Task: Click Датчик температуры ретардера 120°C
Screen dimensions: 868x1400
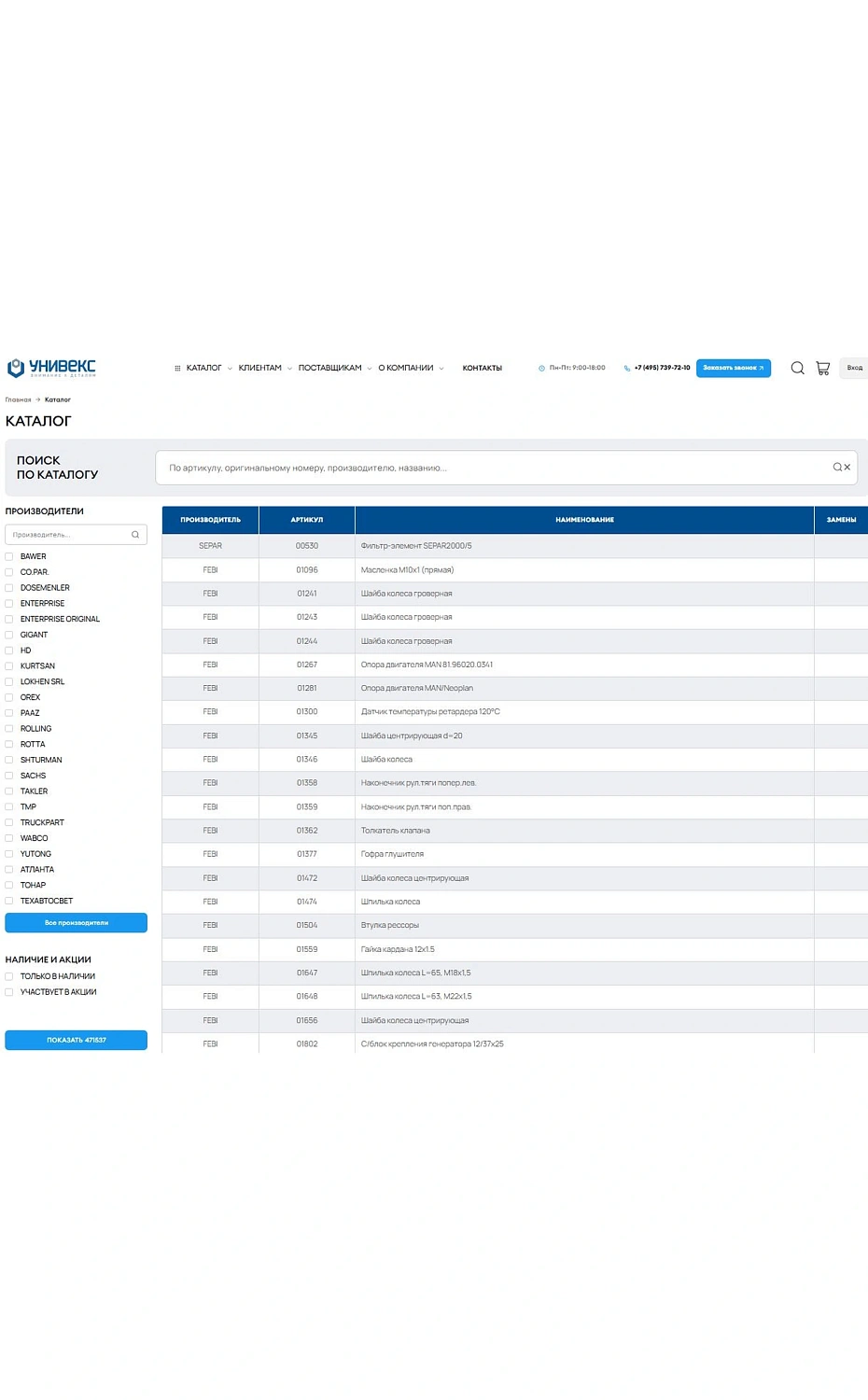Action: [430, 711]
